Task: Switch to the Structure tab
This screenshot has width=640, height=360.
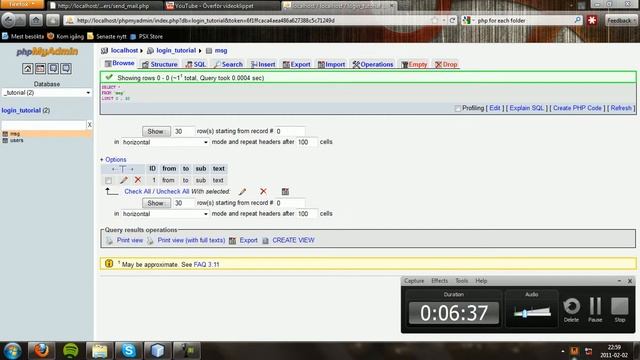Action: pos(160,64)
